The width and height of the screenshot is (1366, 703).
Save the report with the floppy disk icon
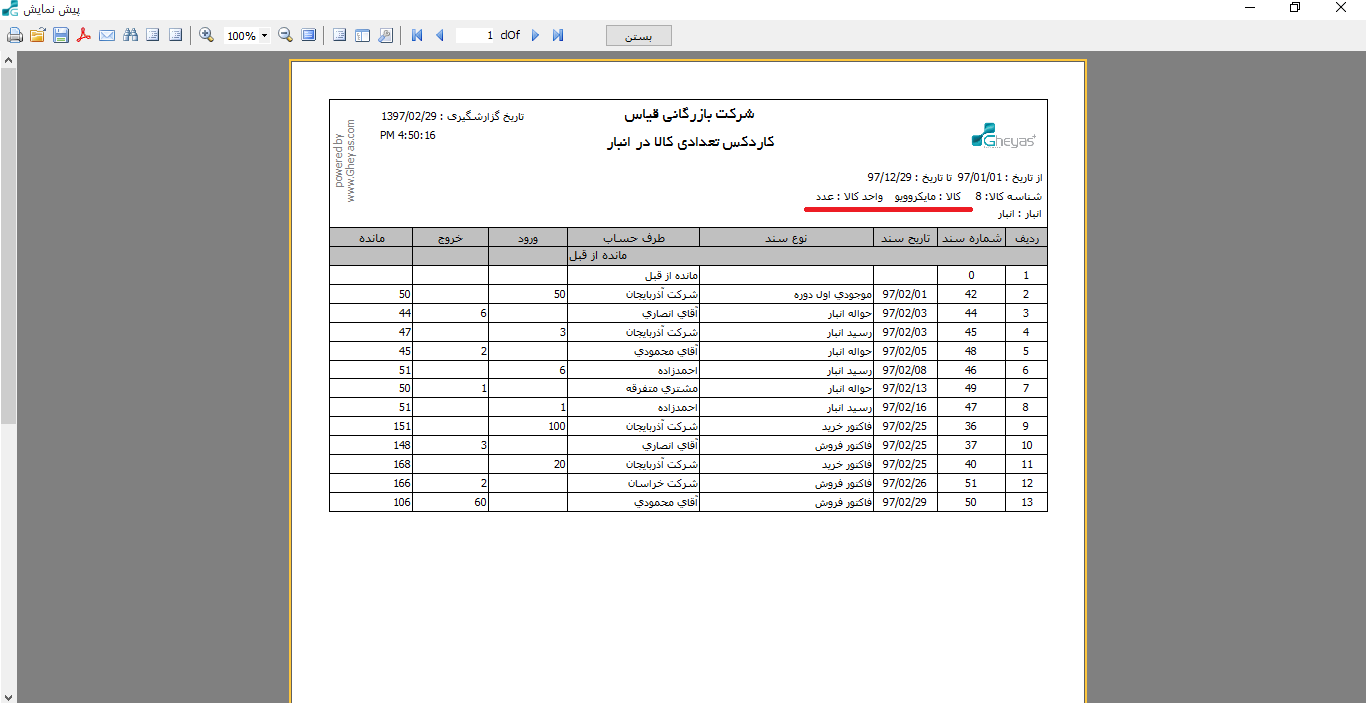(61, 35)
